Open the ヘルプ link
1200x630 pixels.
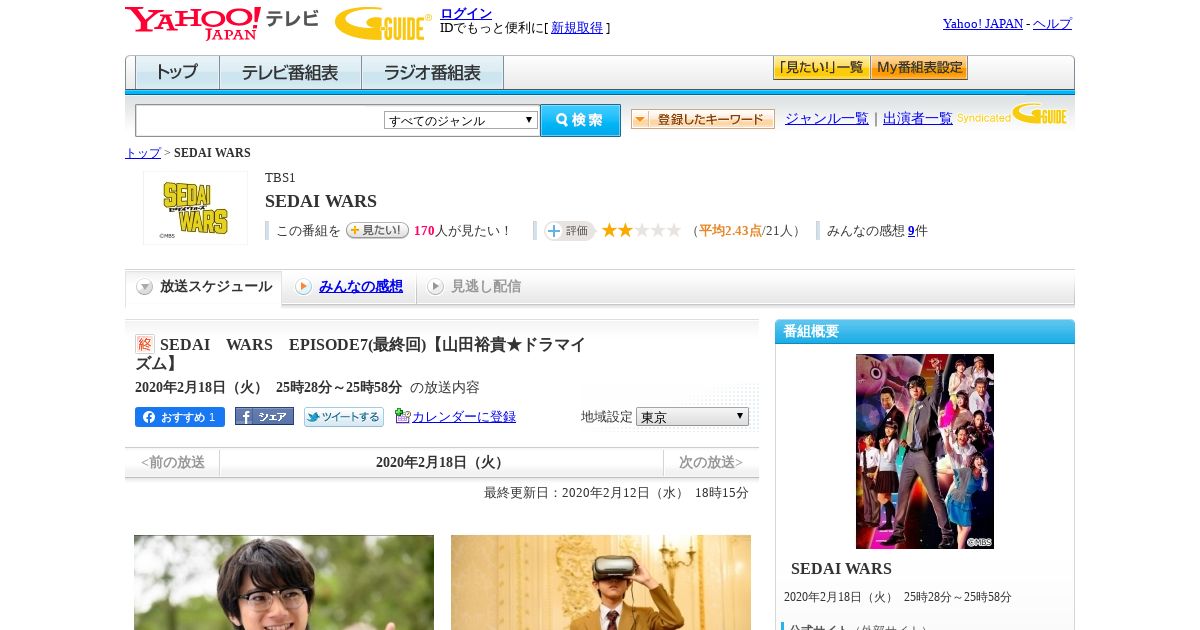(x=1052, y=24)
